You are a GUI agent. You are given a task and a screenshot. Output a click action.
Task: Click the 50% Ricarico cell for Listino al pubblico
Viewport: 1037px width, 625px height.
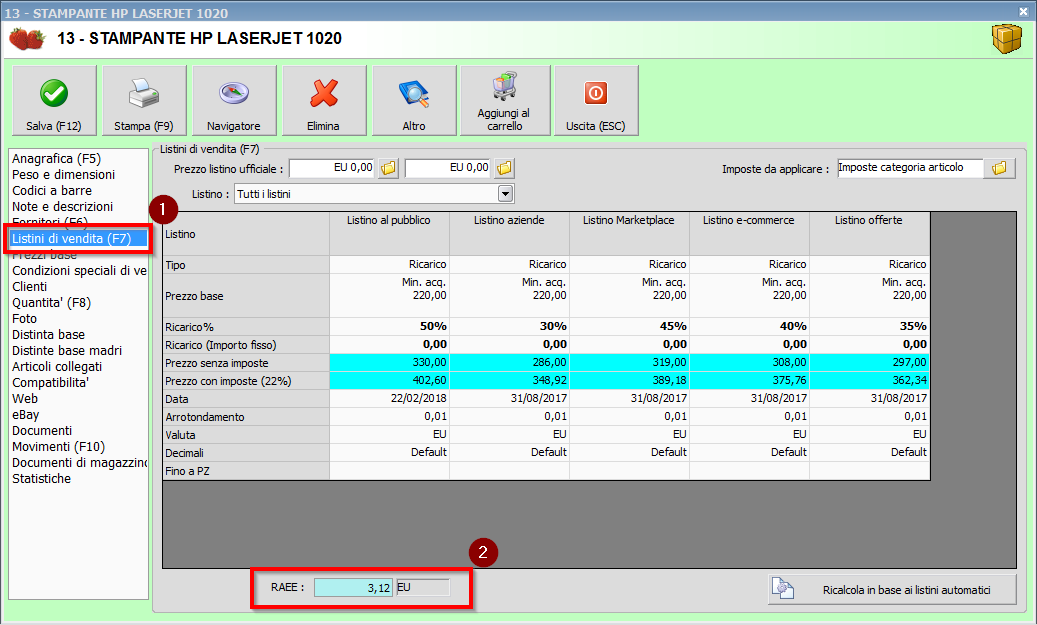(389, 326)
